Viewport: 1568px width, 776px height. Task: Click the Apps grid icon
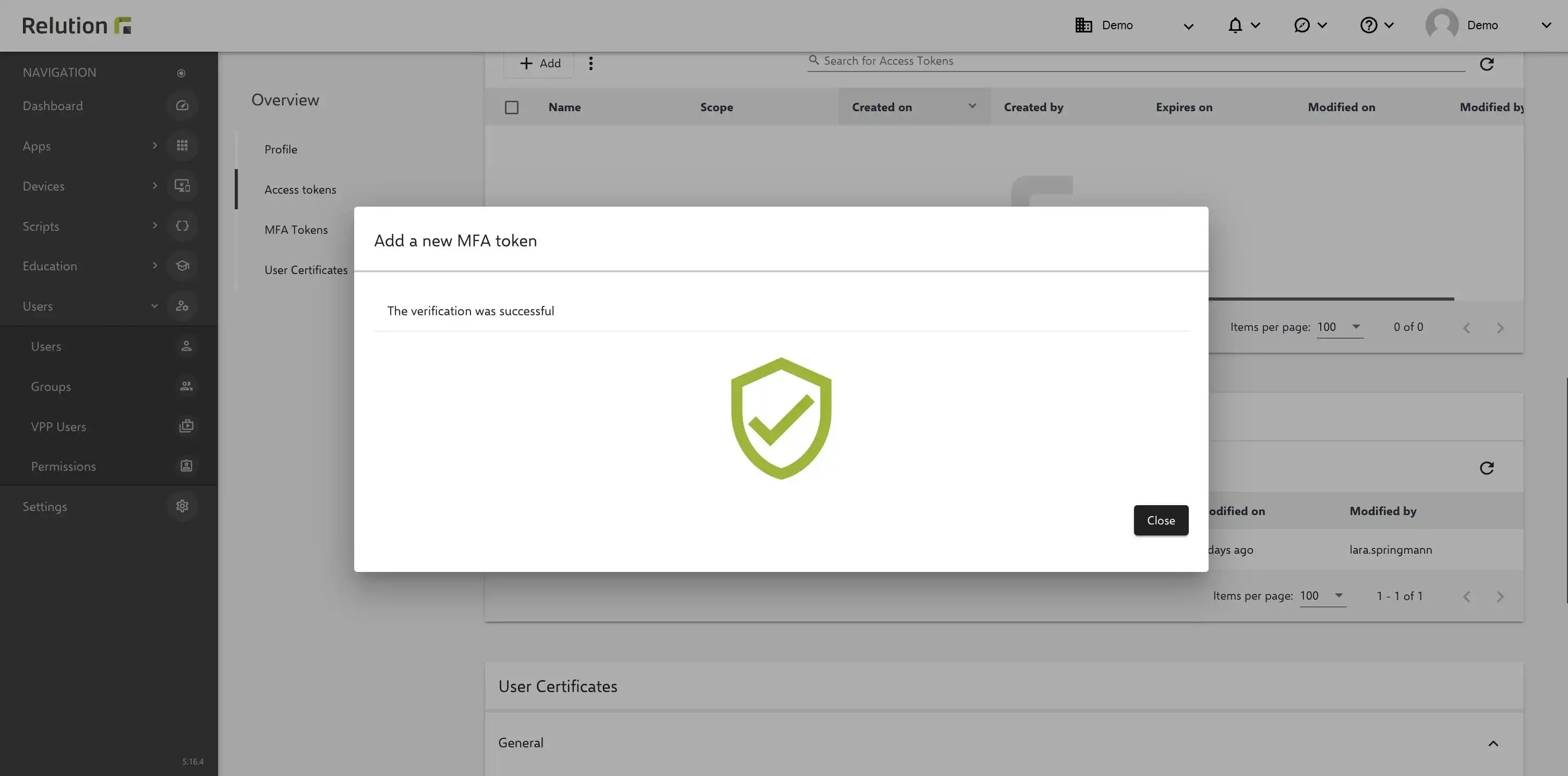[x=182, y=146]
